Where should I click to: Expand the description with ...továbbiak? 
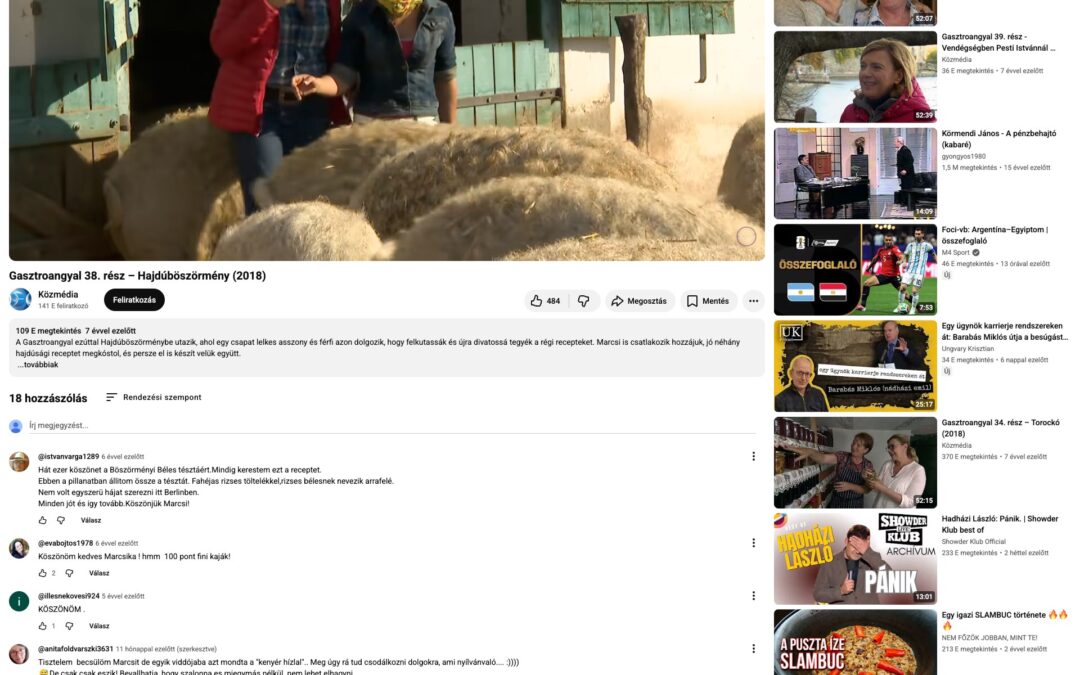click(x=38, y=364)
